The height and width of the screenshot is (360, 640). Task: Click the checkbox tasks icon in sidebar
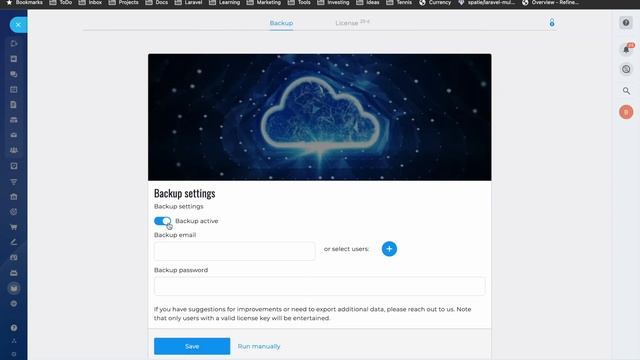[x=13, y=166]
